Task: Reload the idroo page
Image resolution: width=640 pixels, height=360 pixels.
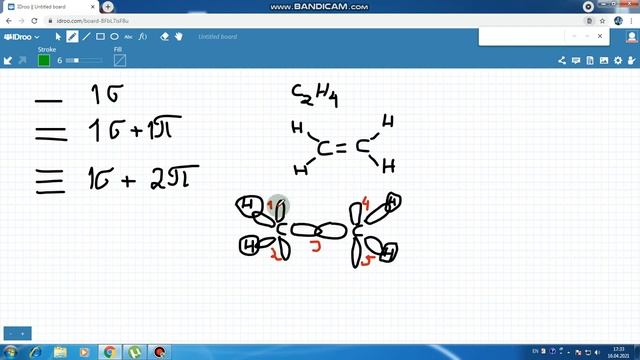Action: [34, 21]
